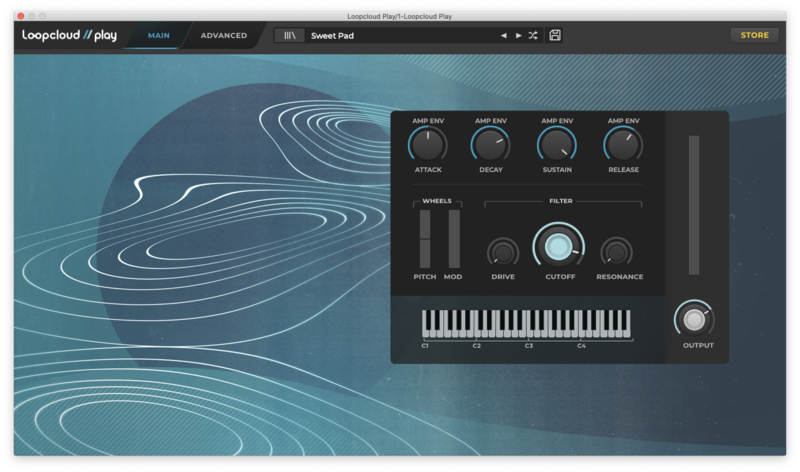800x472 pixels.
Task: Click the Pitch wheel slider
Action: (x=425, y=239)
